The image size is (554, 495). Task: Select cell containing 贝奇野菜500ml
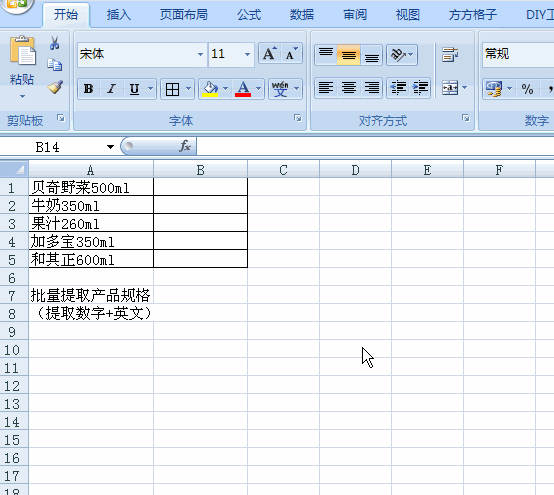(x=91, y=187)
